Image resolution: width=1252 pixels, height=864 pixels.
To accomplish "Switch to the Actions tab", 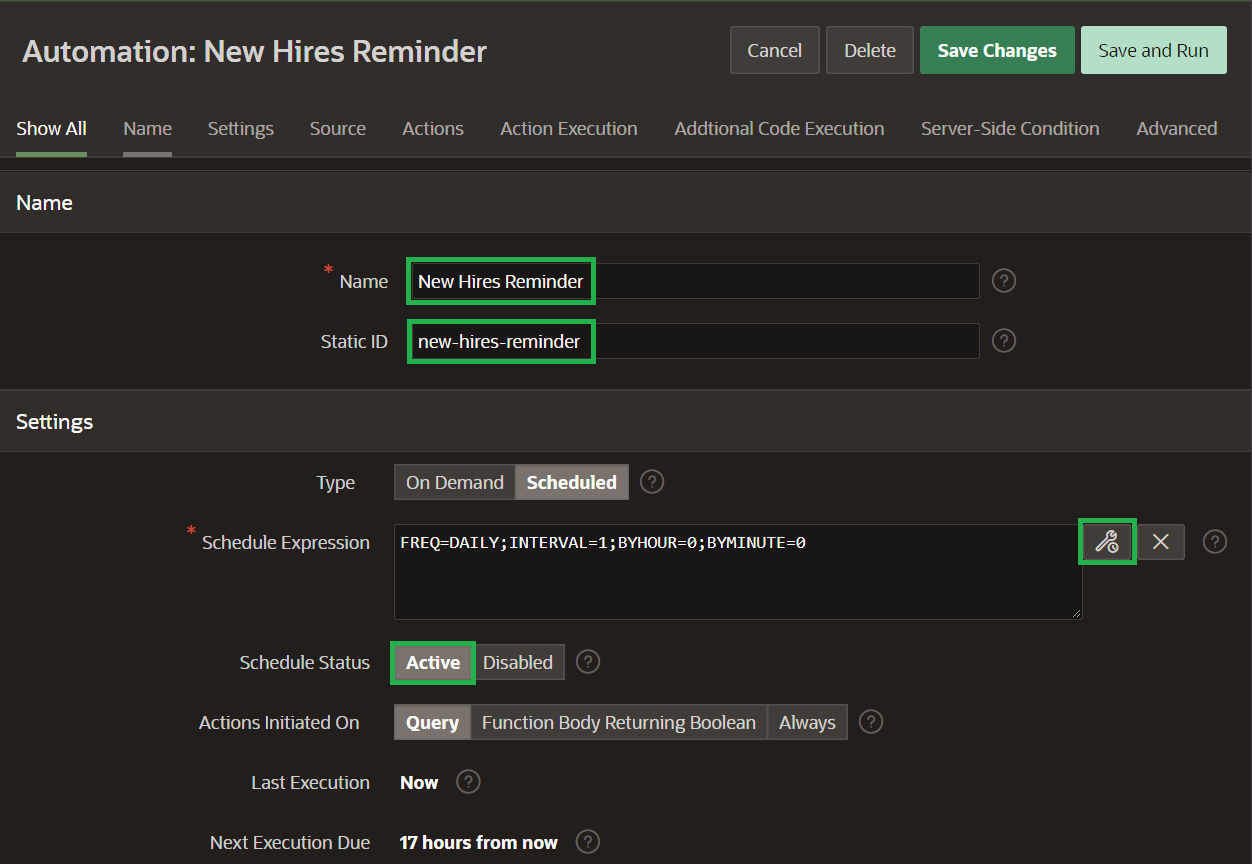I will coord(433,129).
